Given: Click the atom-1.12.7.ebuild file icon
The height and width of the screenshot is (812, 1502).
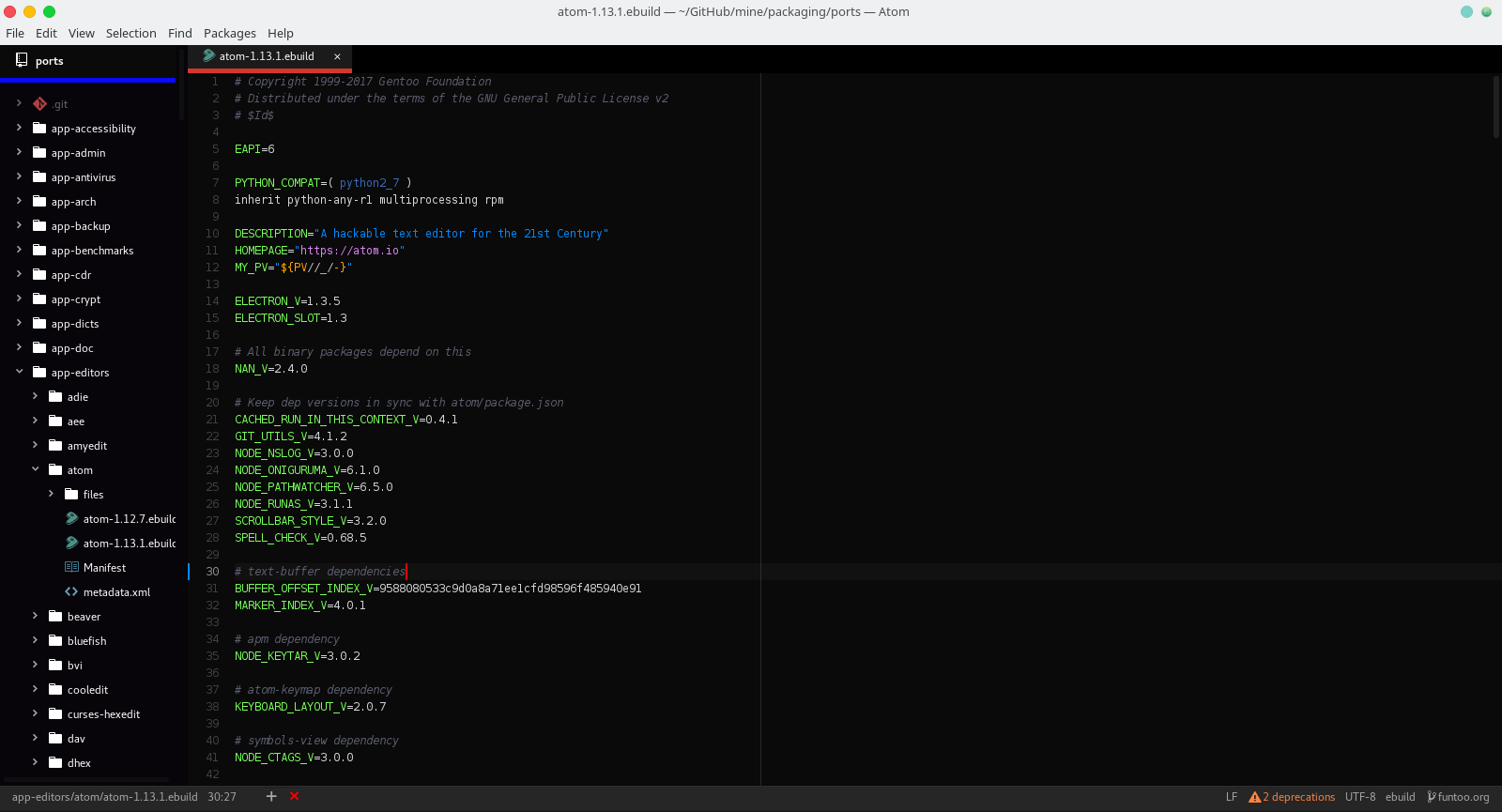Looking at the screenshot, I should 71,518.
